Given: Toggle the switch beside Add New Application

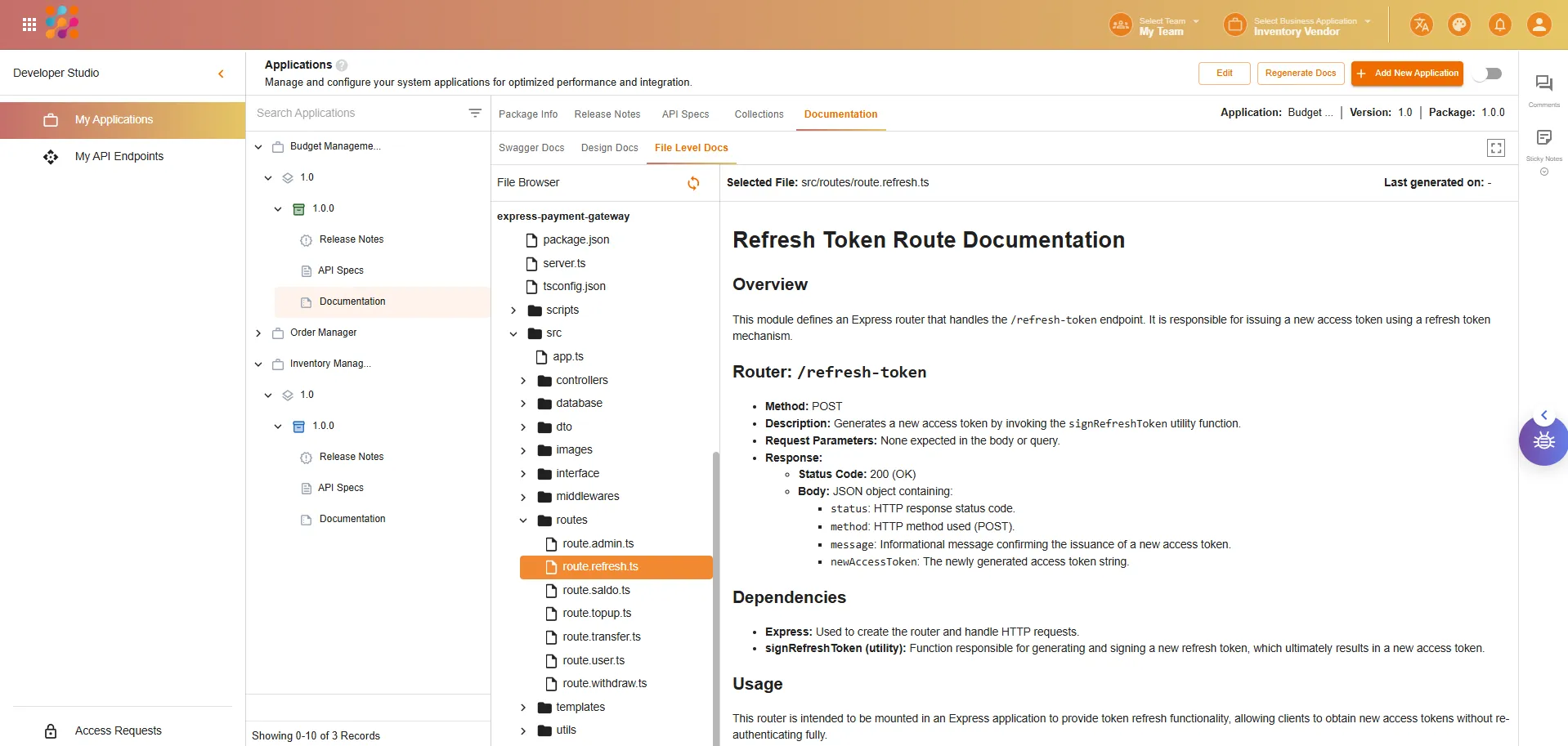Looking at the screenshot, I should coord(1488,74).
